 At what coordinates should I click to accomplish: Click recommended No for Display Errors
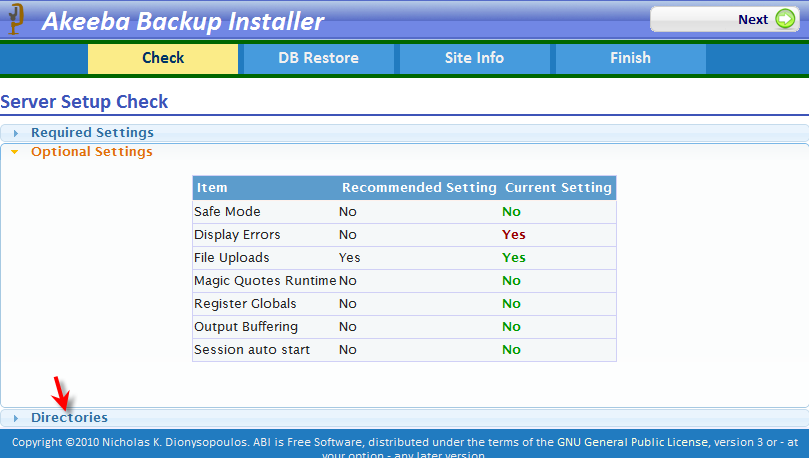click(348, 235)
